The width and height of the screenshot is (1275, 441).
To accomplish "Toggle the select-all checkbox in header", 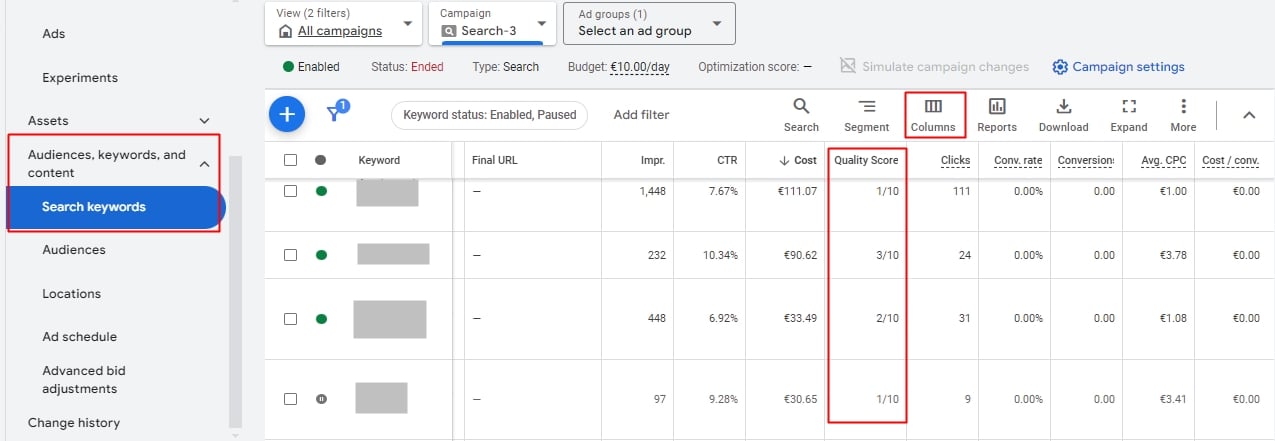I will pyautogui.click(x=291, y=160).
